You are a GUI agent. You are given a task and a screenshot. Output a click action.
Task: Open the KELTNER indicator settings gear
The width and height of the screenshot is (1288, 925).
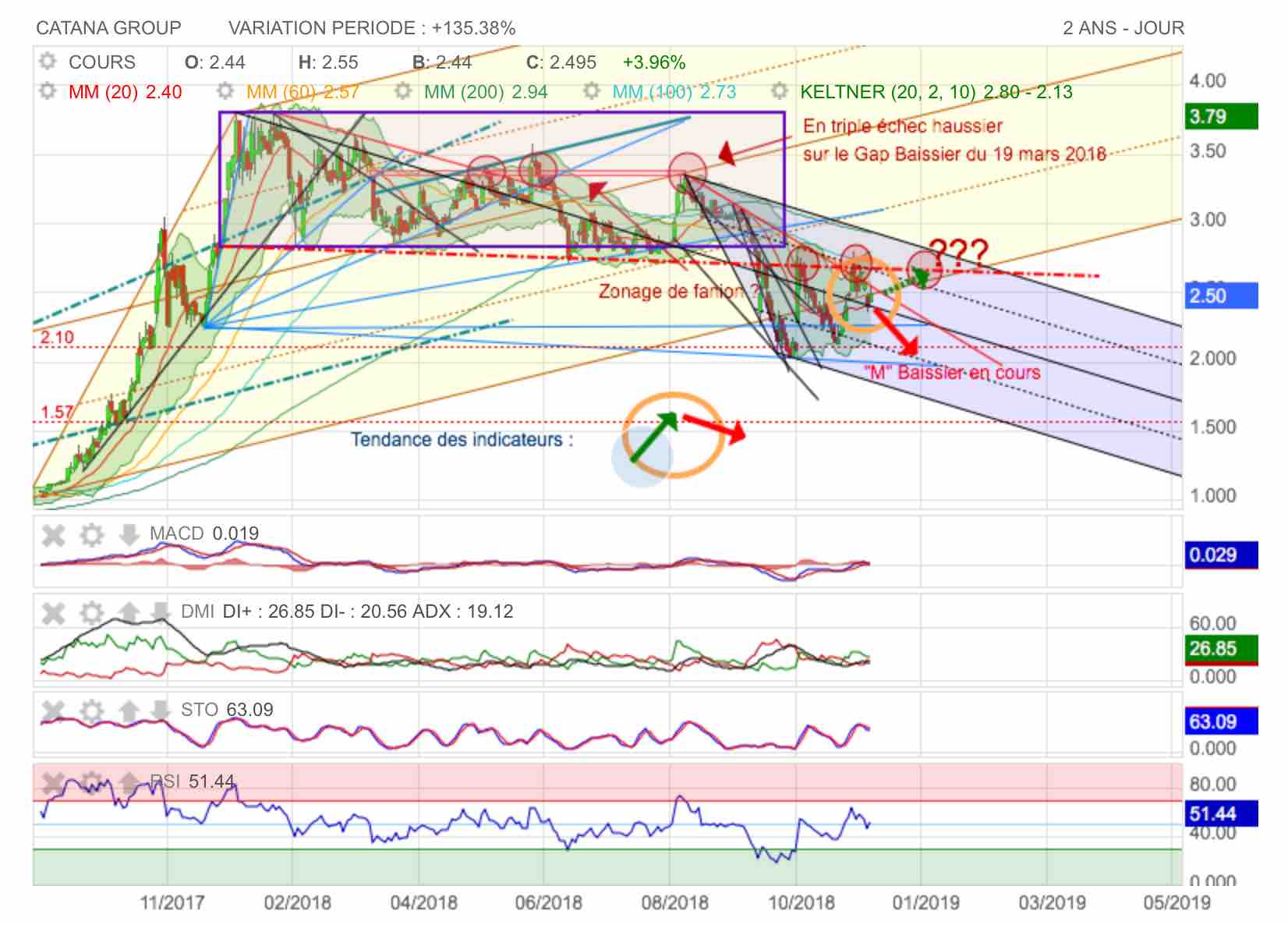tap(780, 91)
